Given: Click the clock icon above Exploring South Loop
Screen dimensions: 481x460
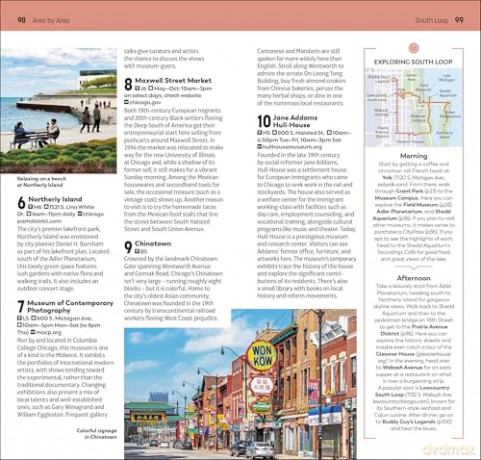Looking at the screenshot, I should (x=413, y=48).
